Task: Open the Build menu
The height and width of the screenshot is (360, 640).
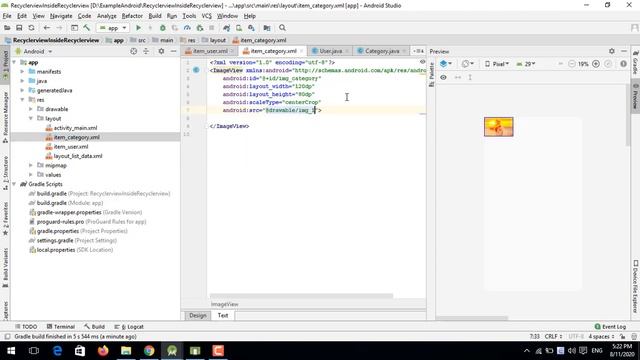Action: (x=155, y=16)
